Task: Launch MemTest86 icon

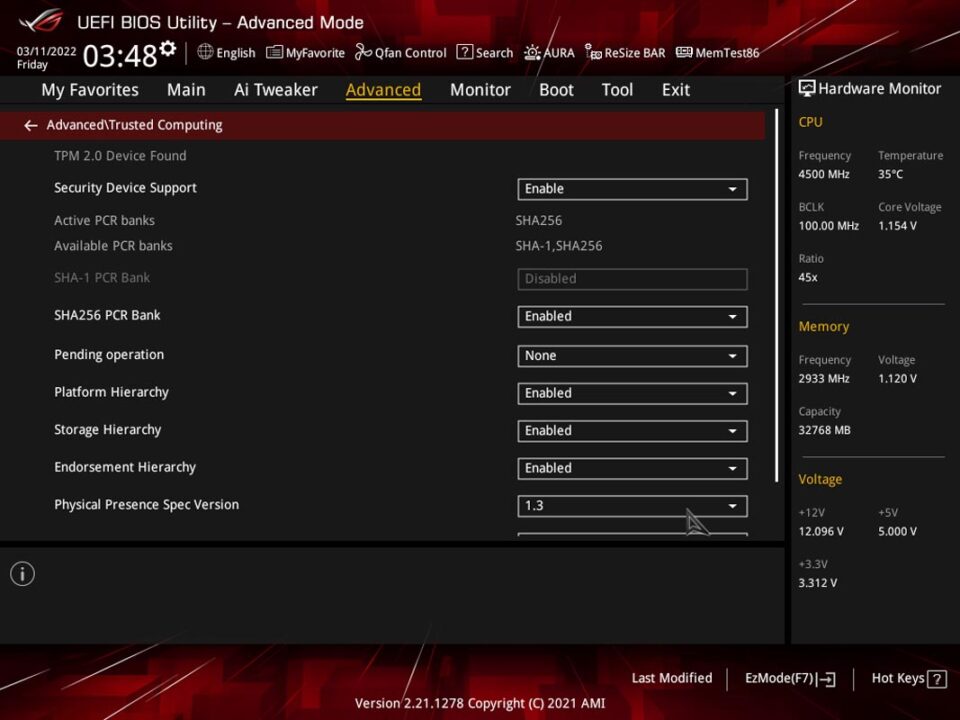Action: 684,52
